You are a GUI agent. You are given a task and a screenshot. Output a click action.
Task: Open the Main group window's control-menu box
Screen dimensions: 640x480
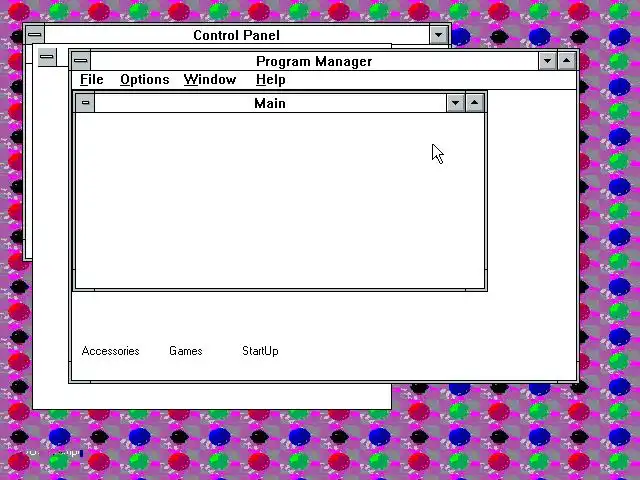coord(85,102)
